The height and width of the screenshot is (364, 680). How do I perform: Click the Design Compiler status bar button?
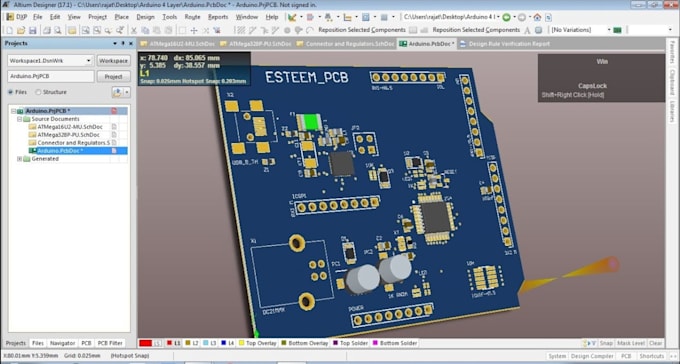[x=592, y=356]
